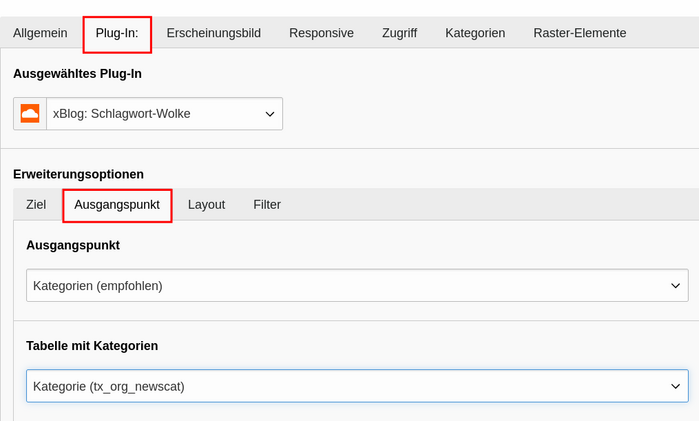Screen dimensions: 699x421
Task: Click the Tabelle mit Kategorien label
Action: click(x=92, y=346)
